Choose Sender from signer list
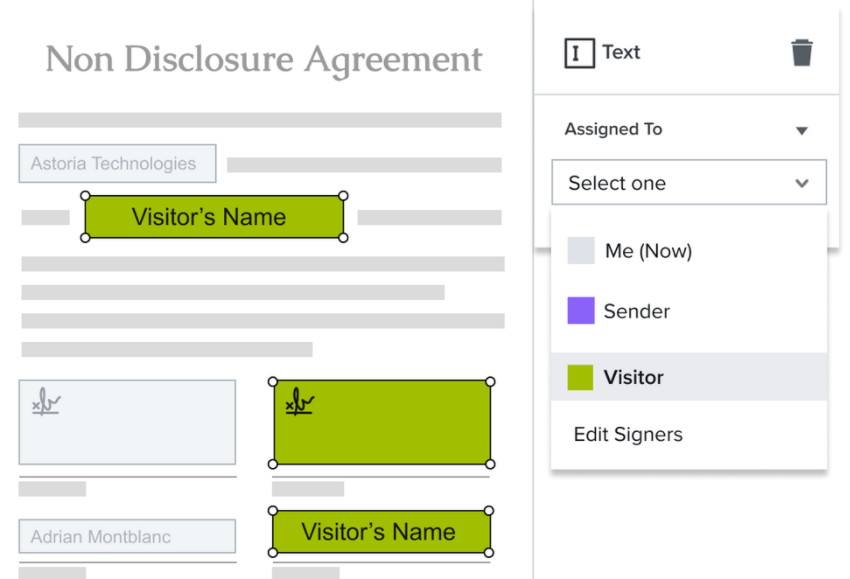Screen dimensions: 850x579 tap(636, 311)
